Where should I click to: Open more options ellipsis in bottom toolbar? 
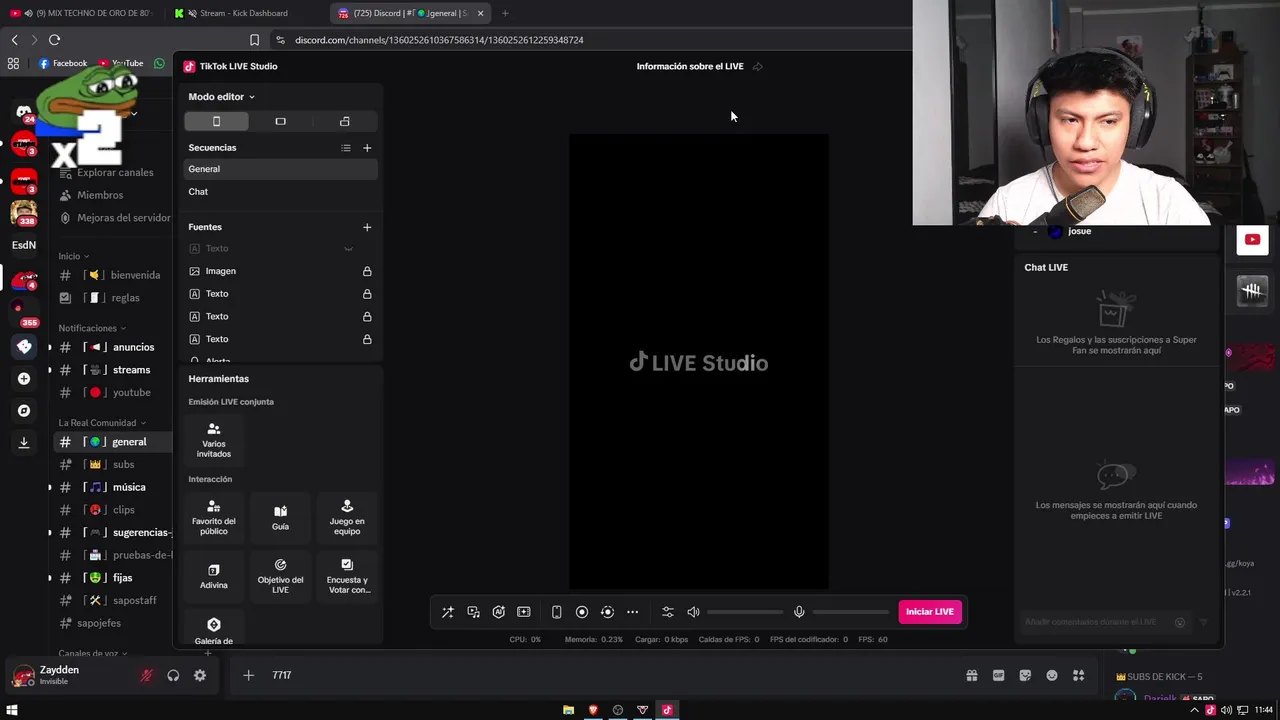(x=632, y=612)
